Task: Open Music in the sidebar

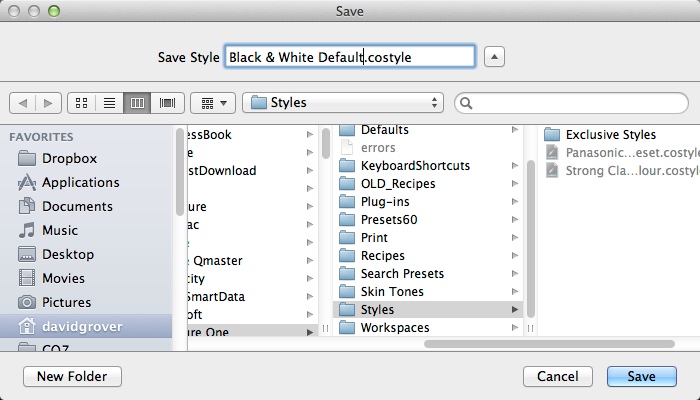Action: tap(86, 230)
